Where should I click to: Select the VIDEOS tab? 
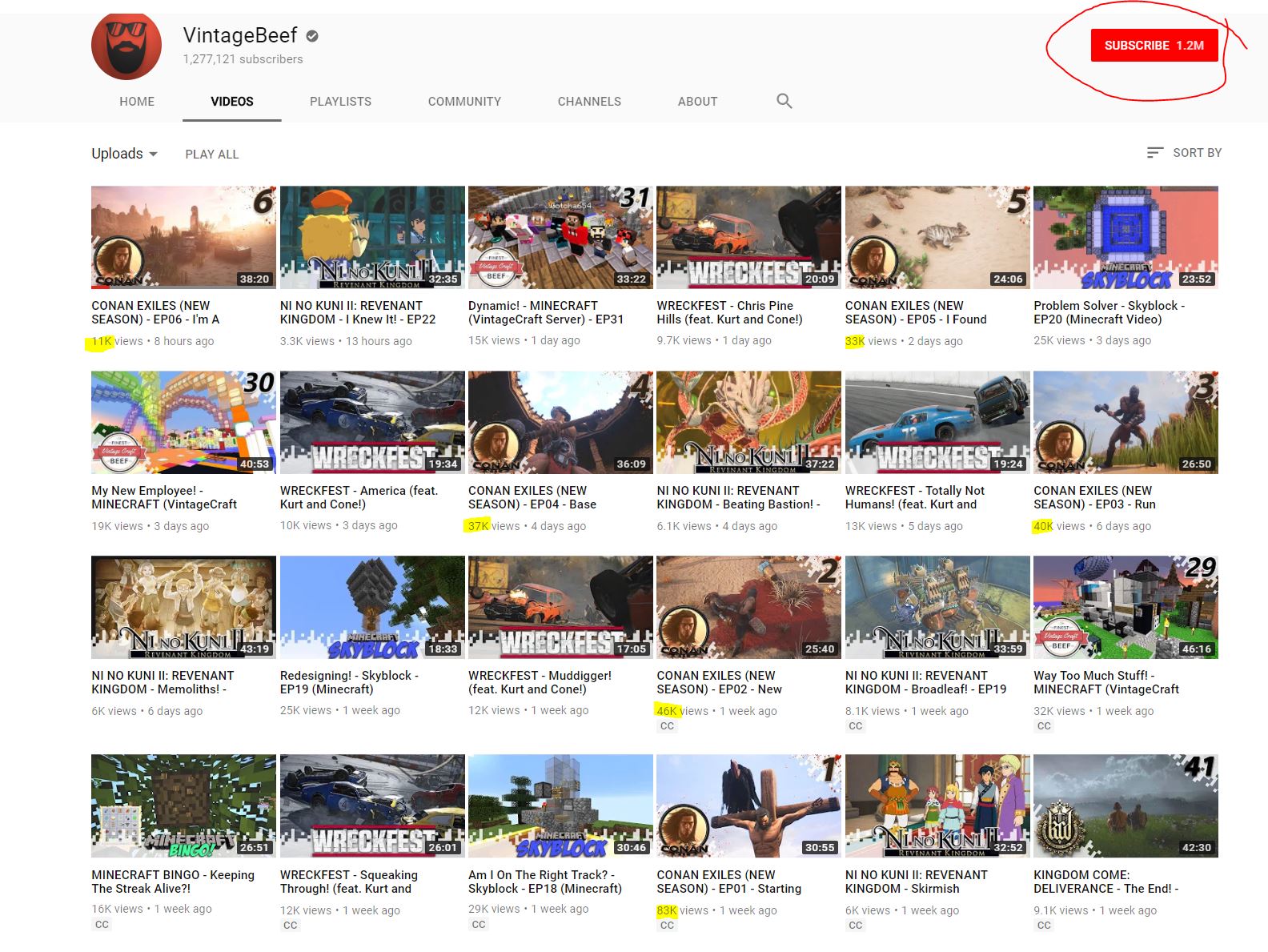pos(232,102)
